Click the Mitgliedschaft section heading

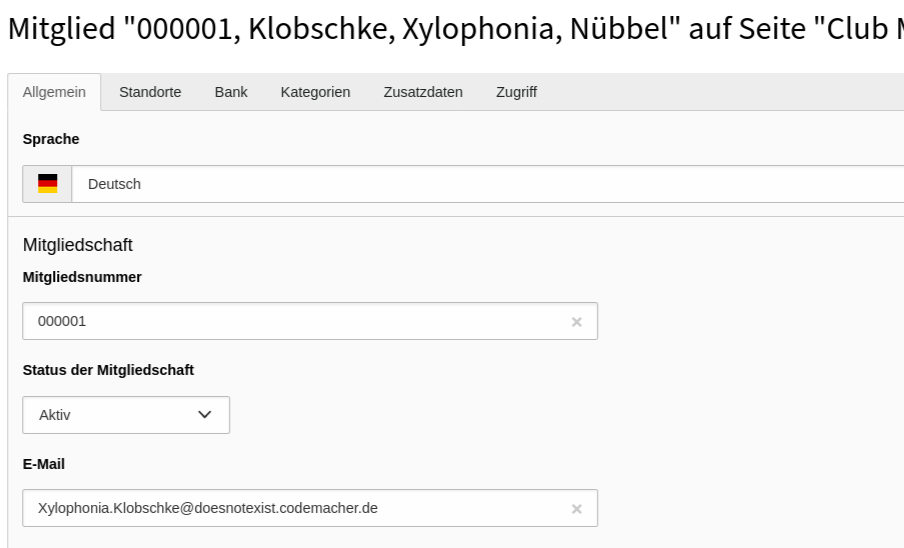pyautogui.click(x=78, y=245)
